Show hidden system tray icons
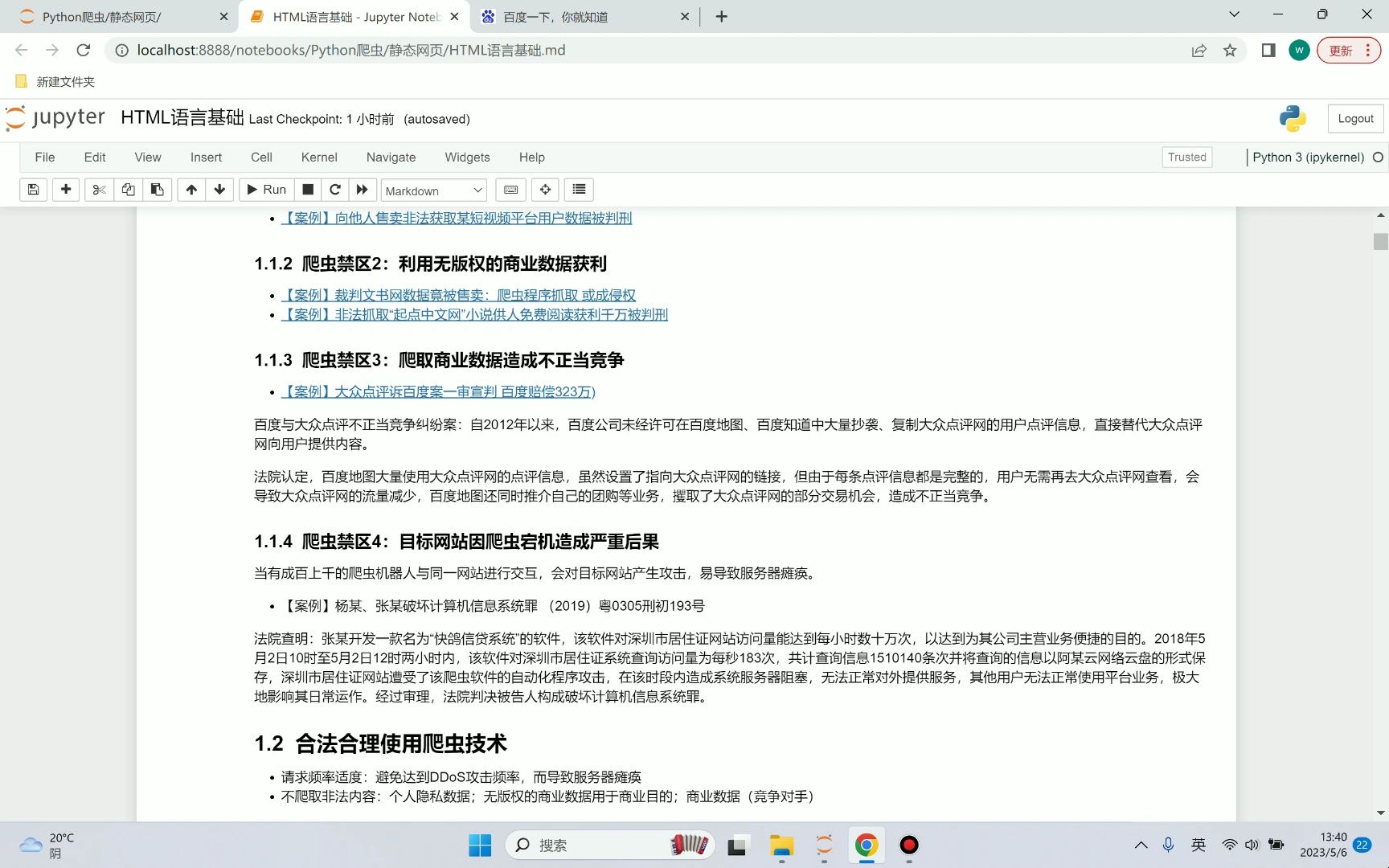 coord(1141,845)
